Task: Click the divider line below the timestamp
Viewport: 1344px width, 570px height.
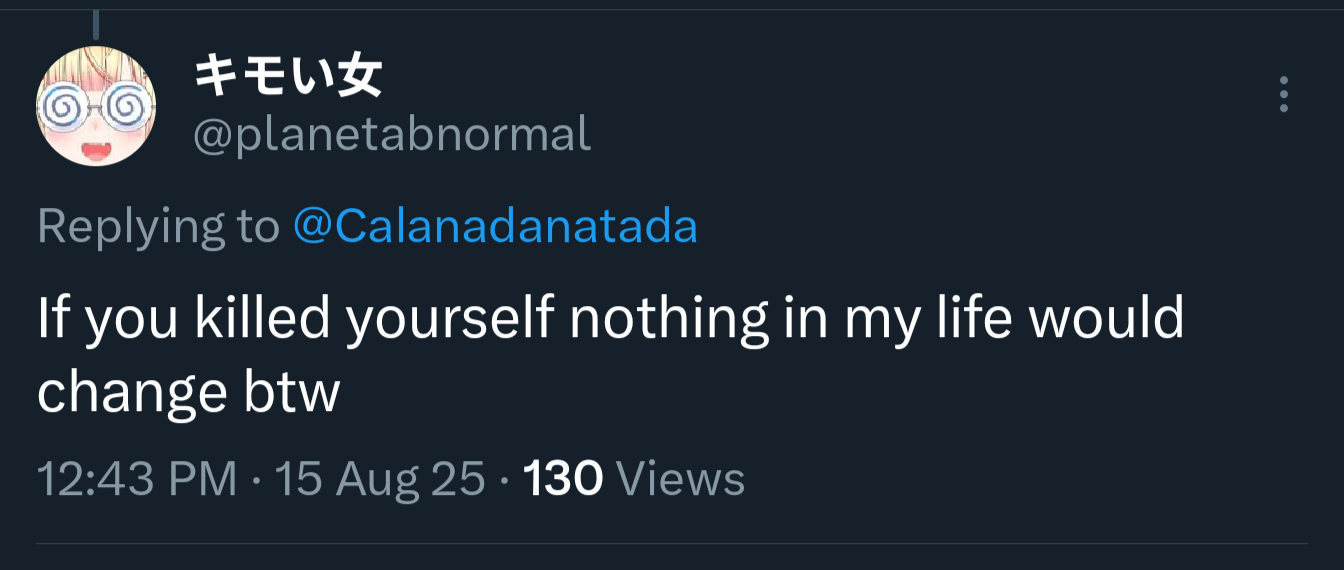Action: (672, 544)
